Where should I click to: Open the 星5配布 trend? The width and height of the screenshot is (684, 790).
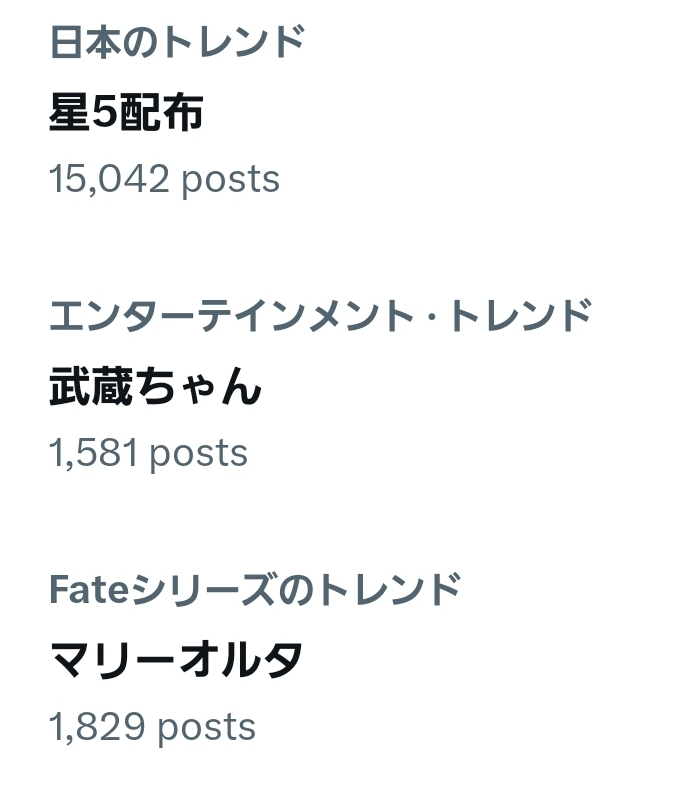(126, 112)
